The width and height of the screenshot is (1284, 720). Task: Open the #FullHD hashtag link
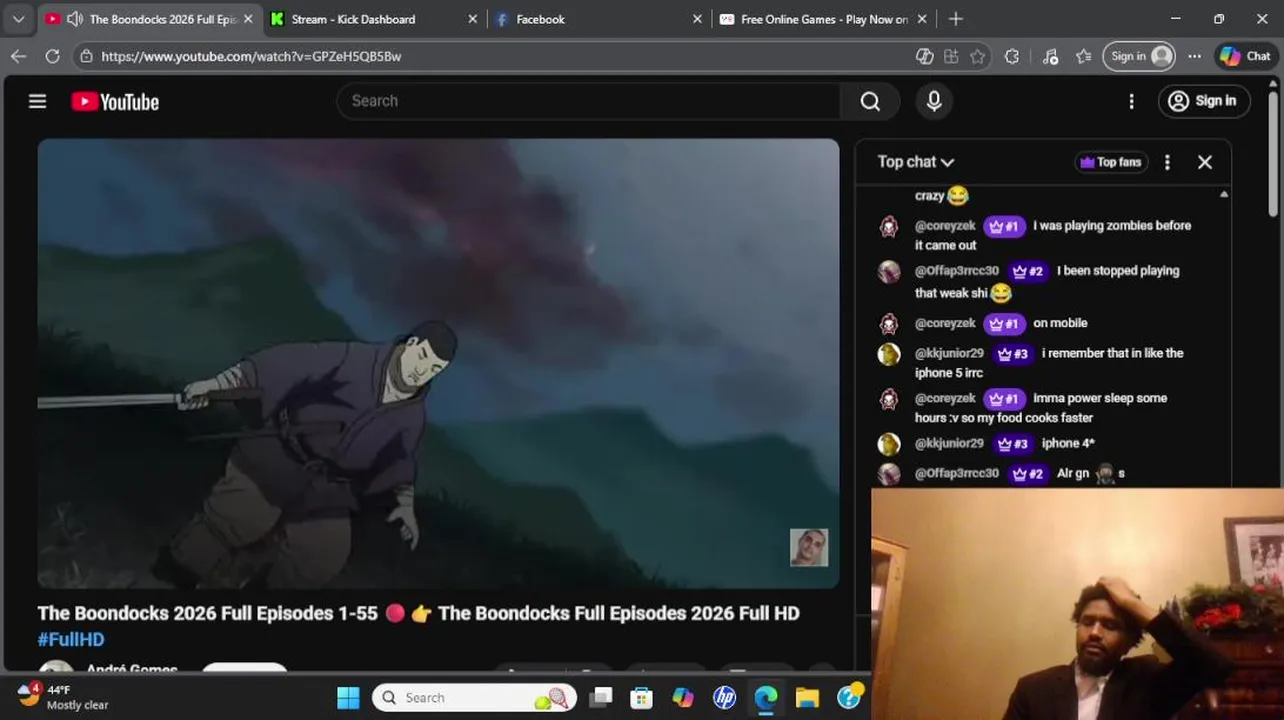coord(71,639)
